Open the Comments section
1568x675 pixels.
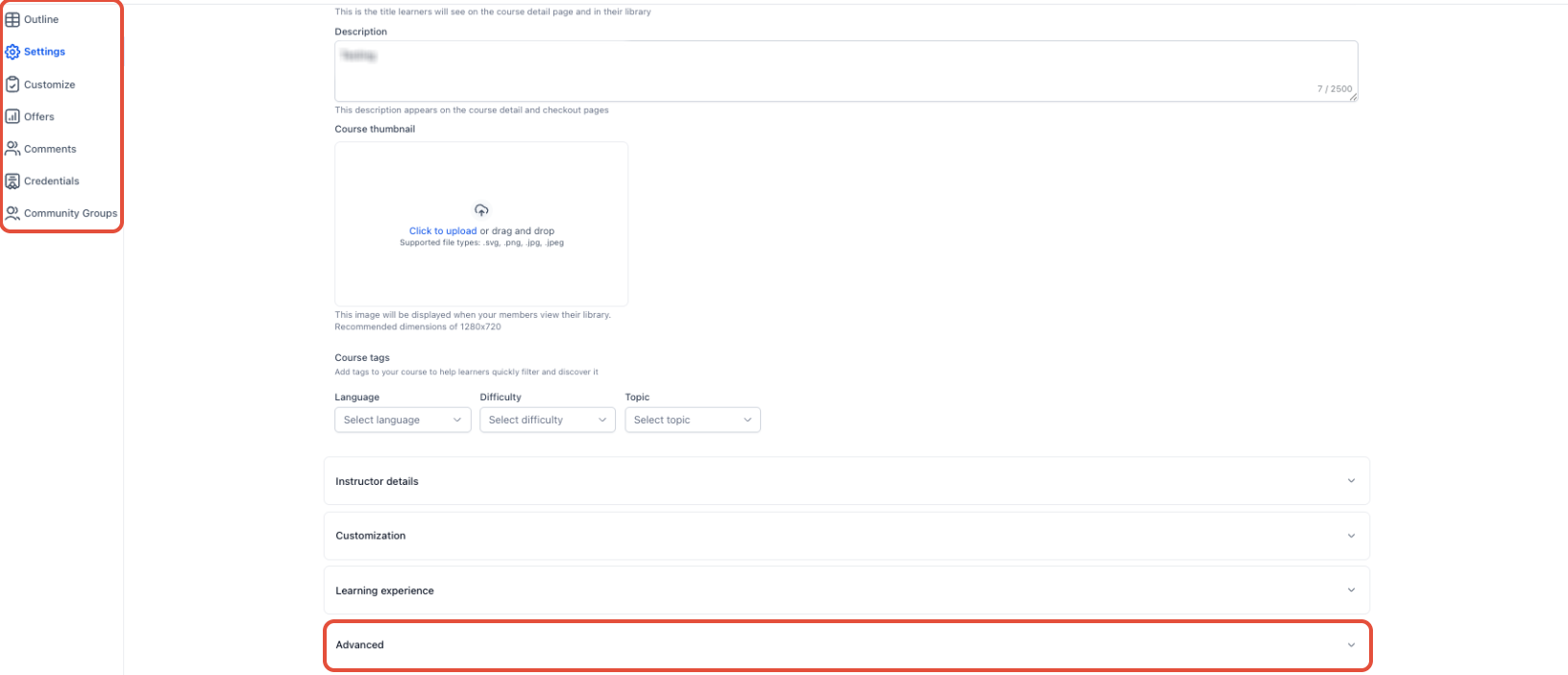(x=50, y=149)
